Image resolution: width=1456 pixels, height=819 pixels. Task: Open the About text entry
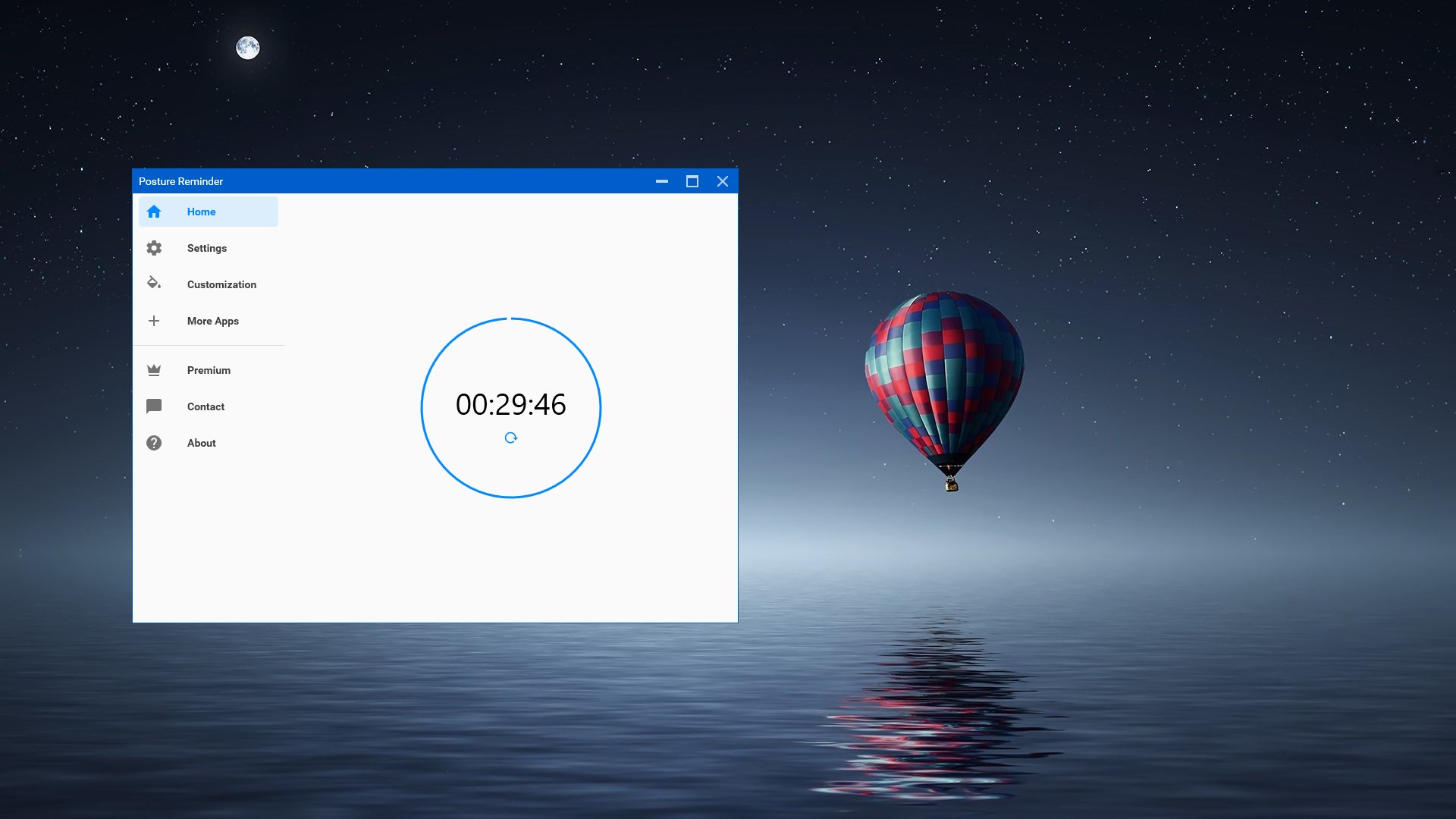tap(201, 443)
